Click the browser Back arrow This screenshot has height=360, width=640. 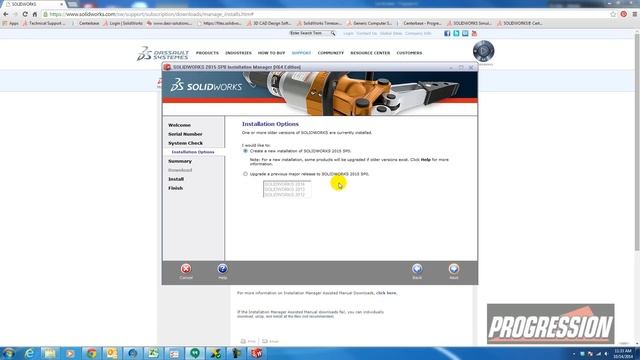tap(6, 14)
